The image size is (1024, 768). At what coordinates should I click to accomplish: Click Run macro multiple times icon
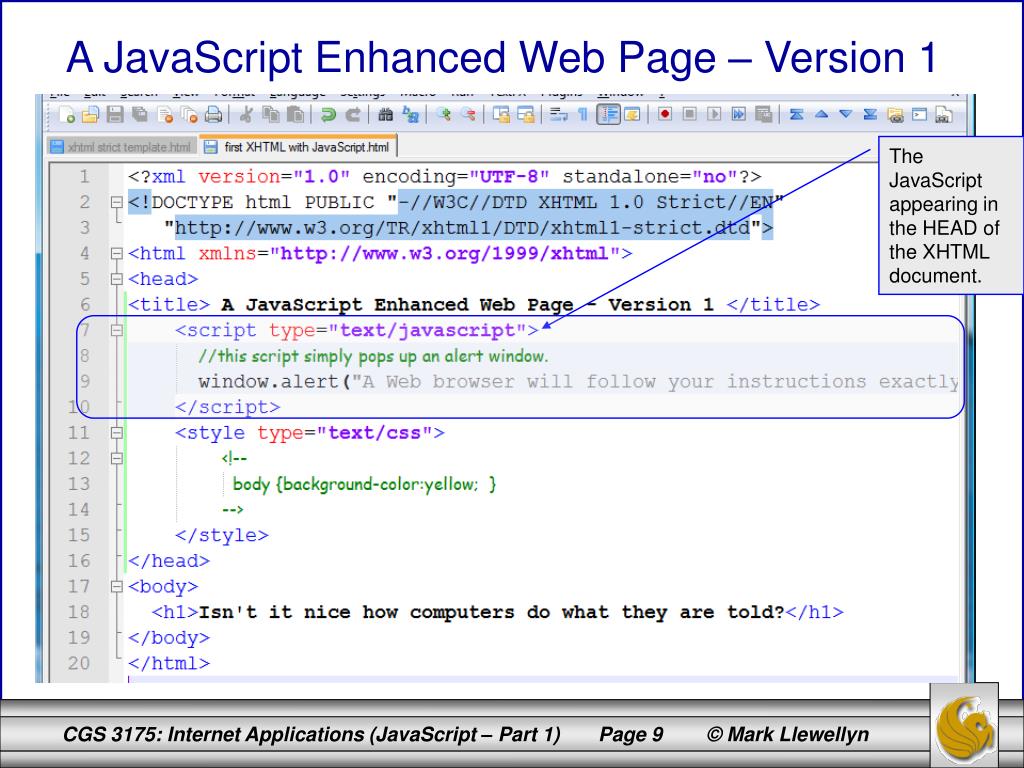[739, 114]
